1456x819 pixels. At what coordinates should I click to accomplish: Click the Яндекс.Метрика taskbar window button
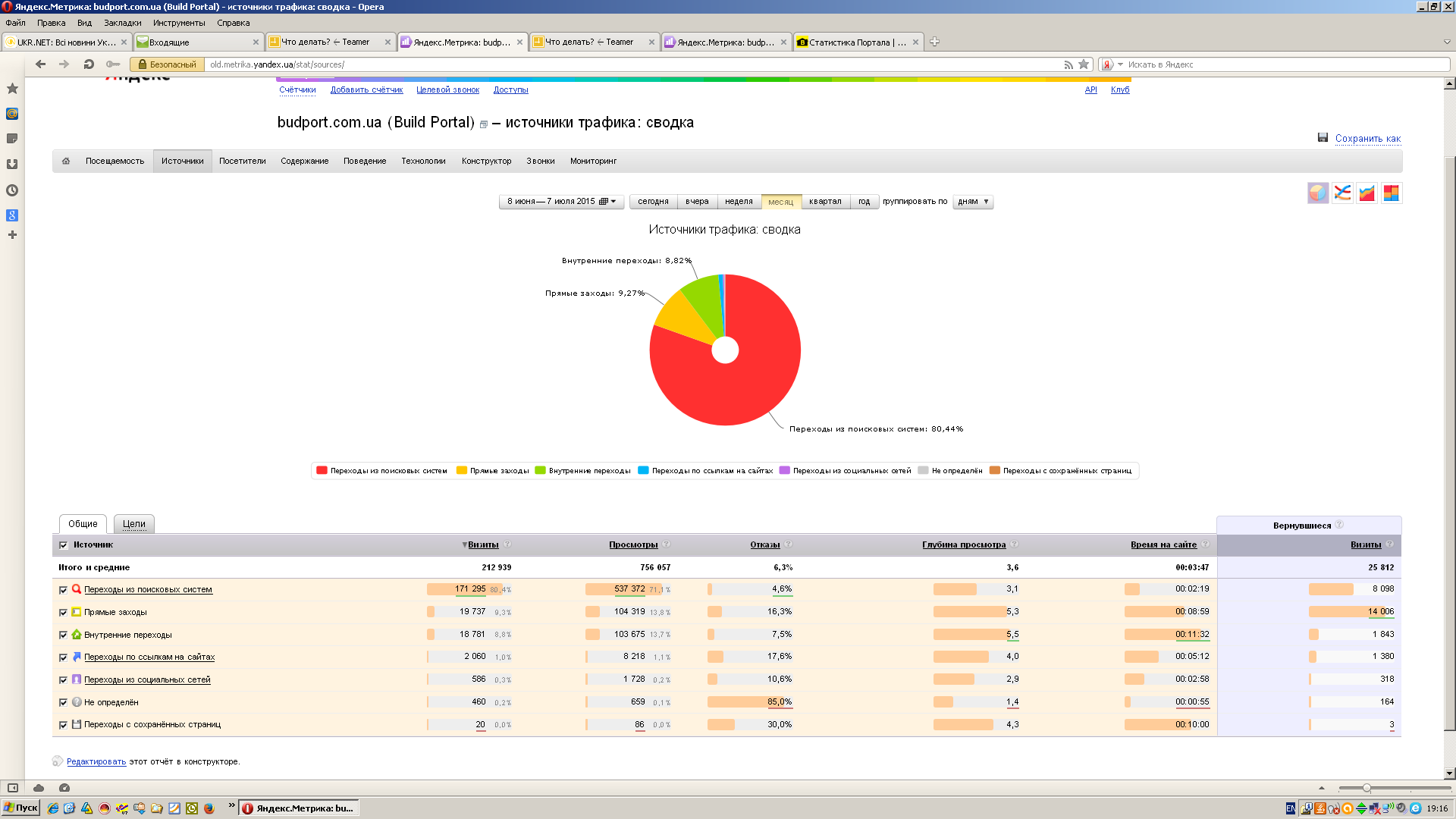[x=299, y=808]
